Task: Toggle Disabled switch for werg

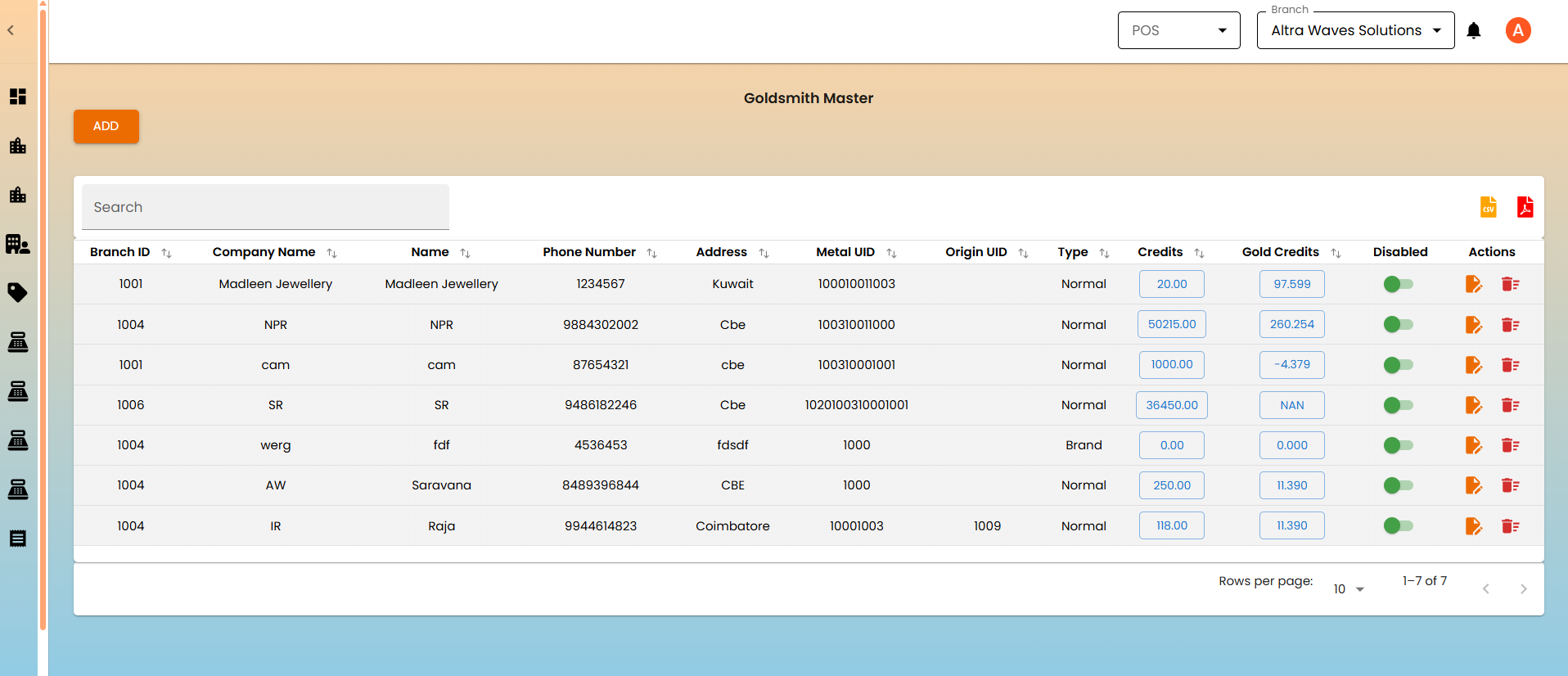Action: (1398, 445)
